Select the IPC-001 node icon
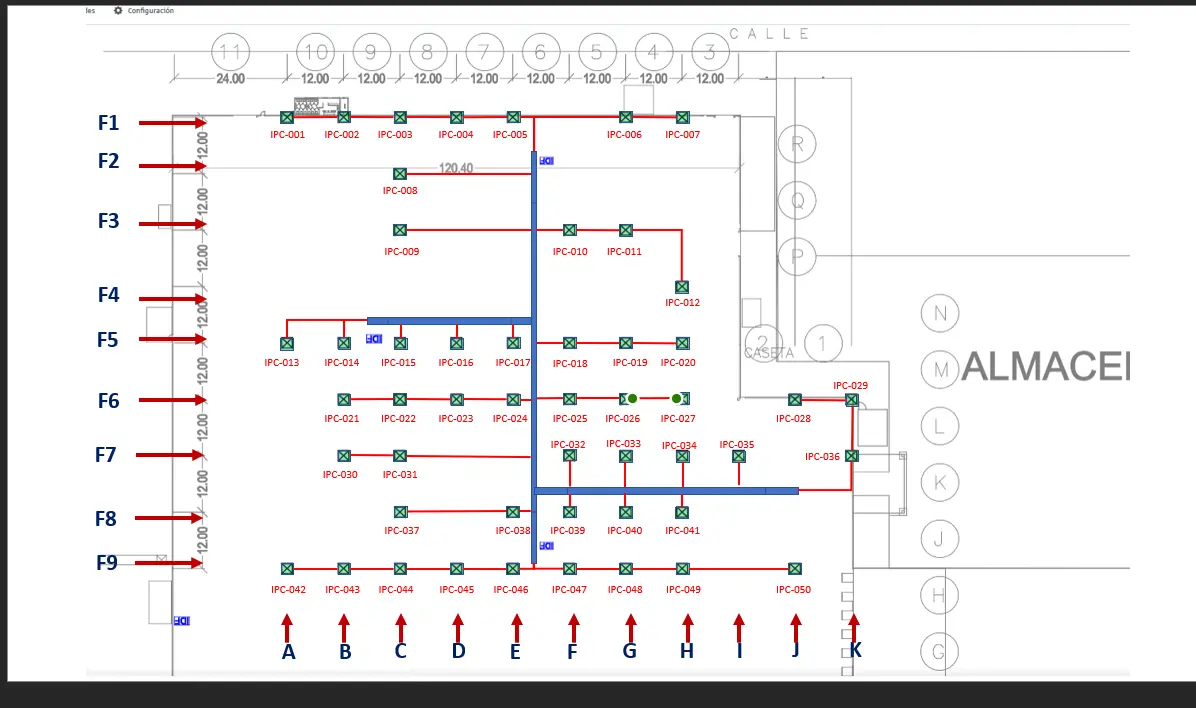 pyautogui.click(x=287, y=117)
